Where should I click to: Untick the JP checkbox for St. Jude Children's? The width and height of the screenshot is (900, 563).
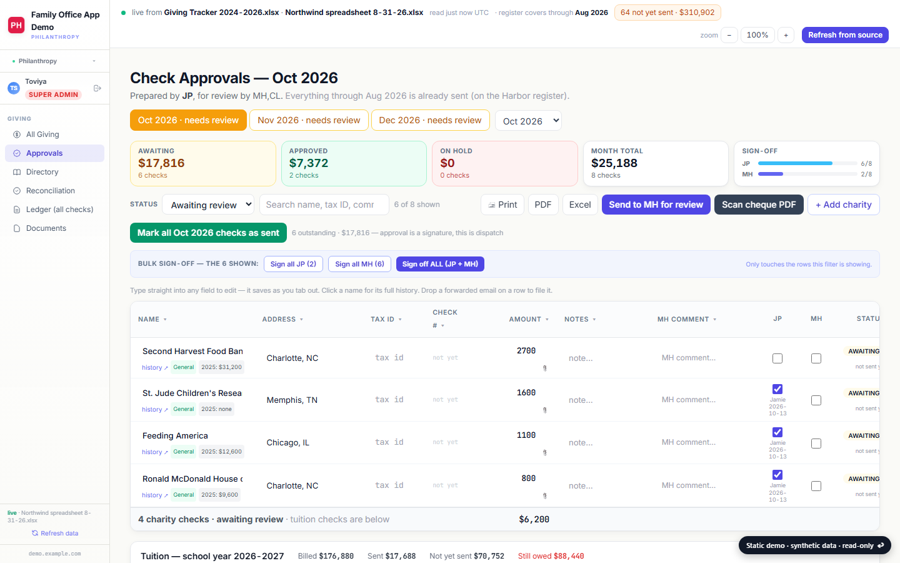[x=777, y=389]
